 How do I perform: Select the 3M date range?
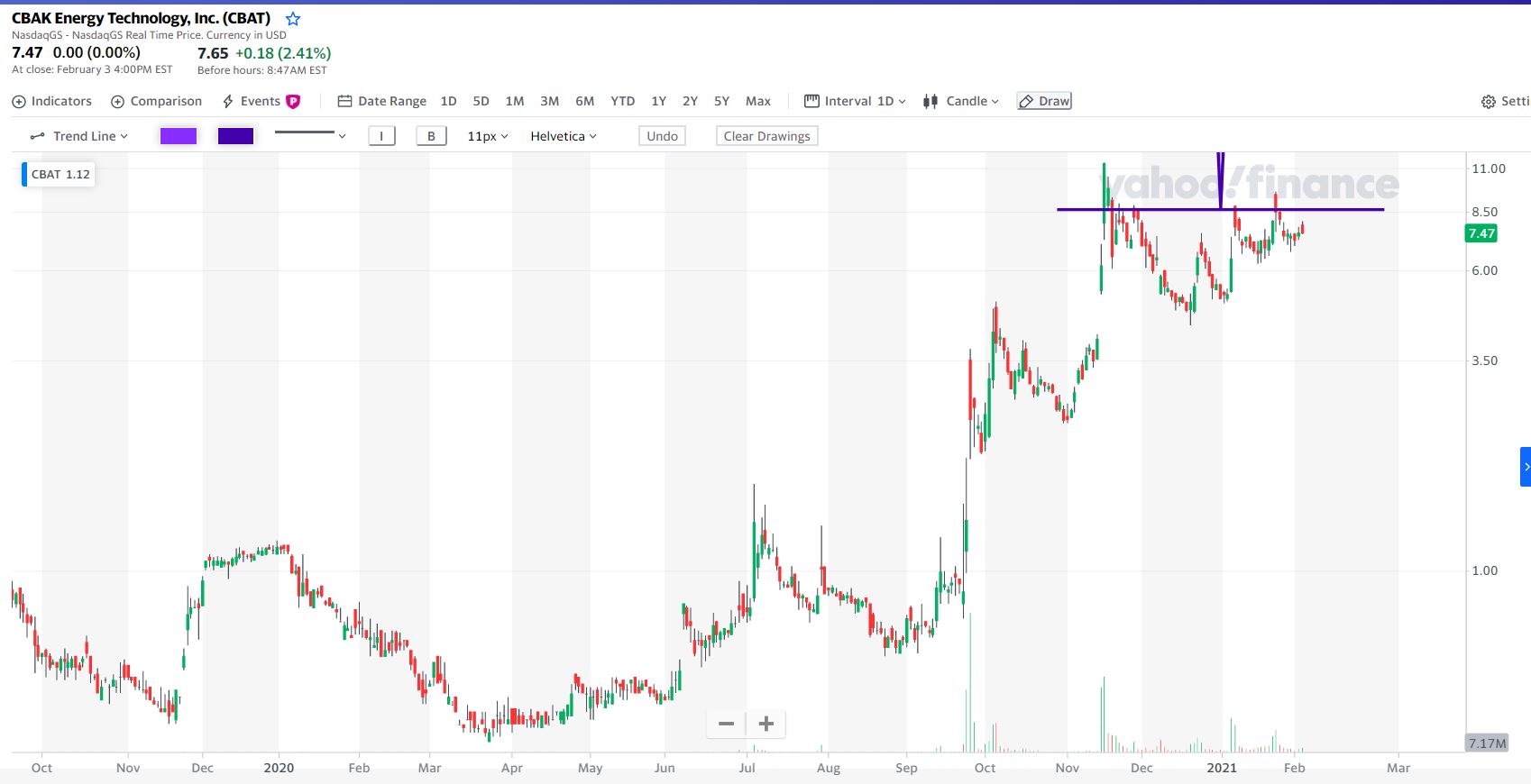(550, 101)
